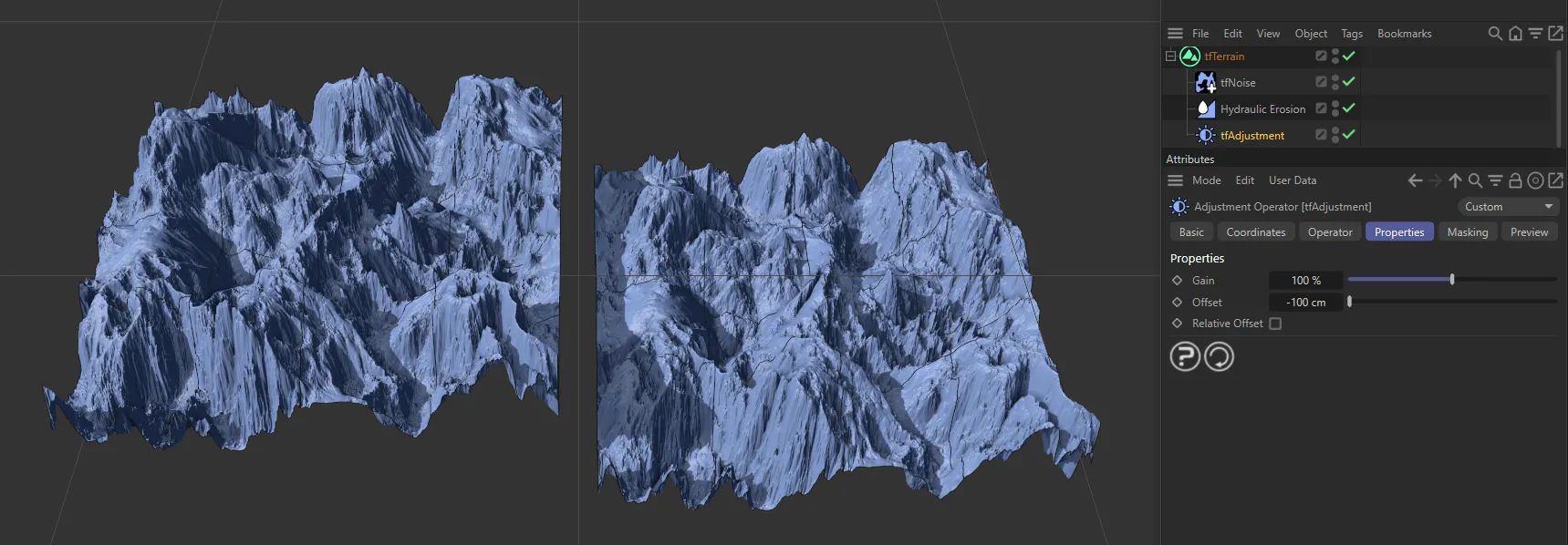This screenshot has width=1568, height=545.
Task: Click the circular reset arrow icon
Action: coord(1219,356)
